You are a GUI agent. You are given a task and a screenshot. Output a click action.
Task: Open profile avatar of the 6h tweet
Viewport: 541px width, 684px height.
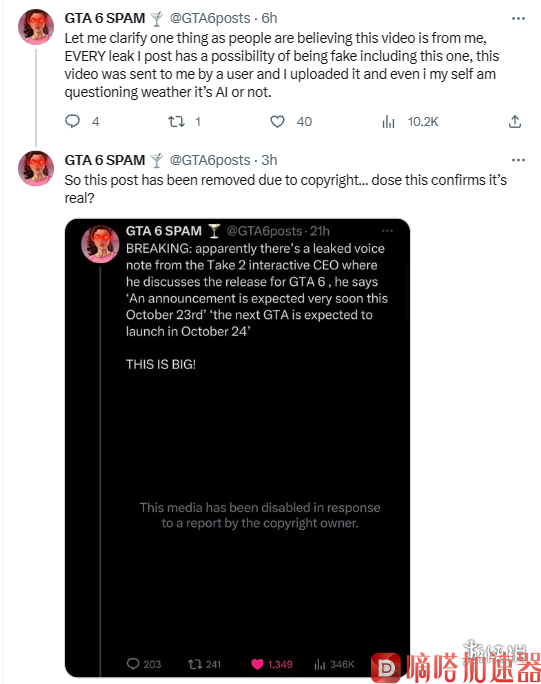[x=36, y=27]
